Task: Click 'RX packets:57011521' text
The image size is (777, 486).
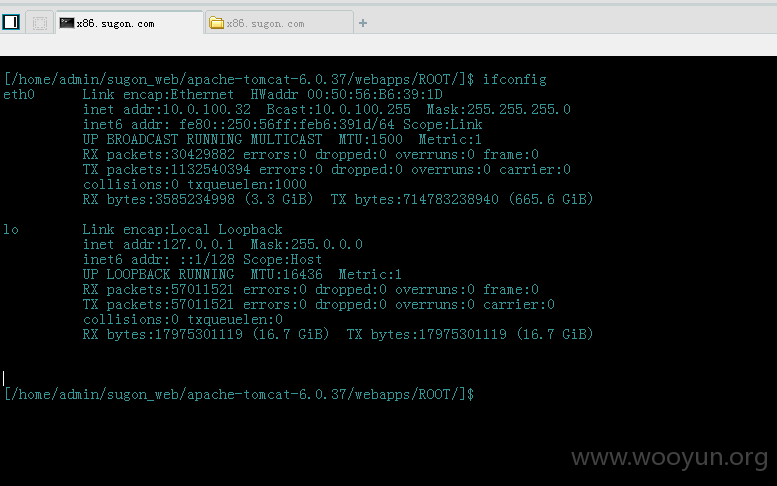Action: pyautogui.click(x=158, y=289)
